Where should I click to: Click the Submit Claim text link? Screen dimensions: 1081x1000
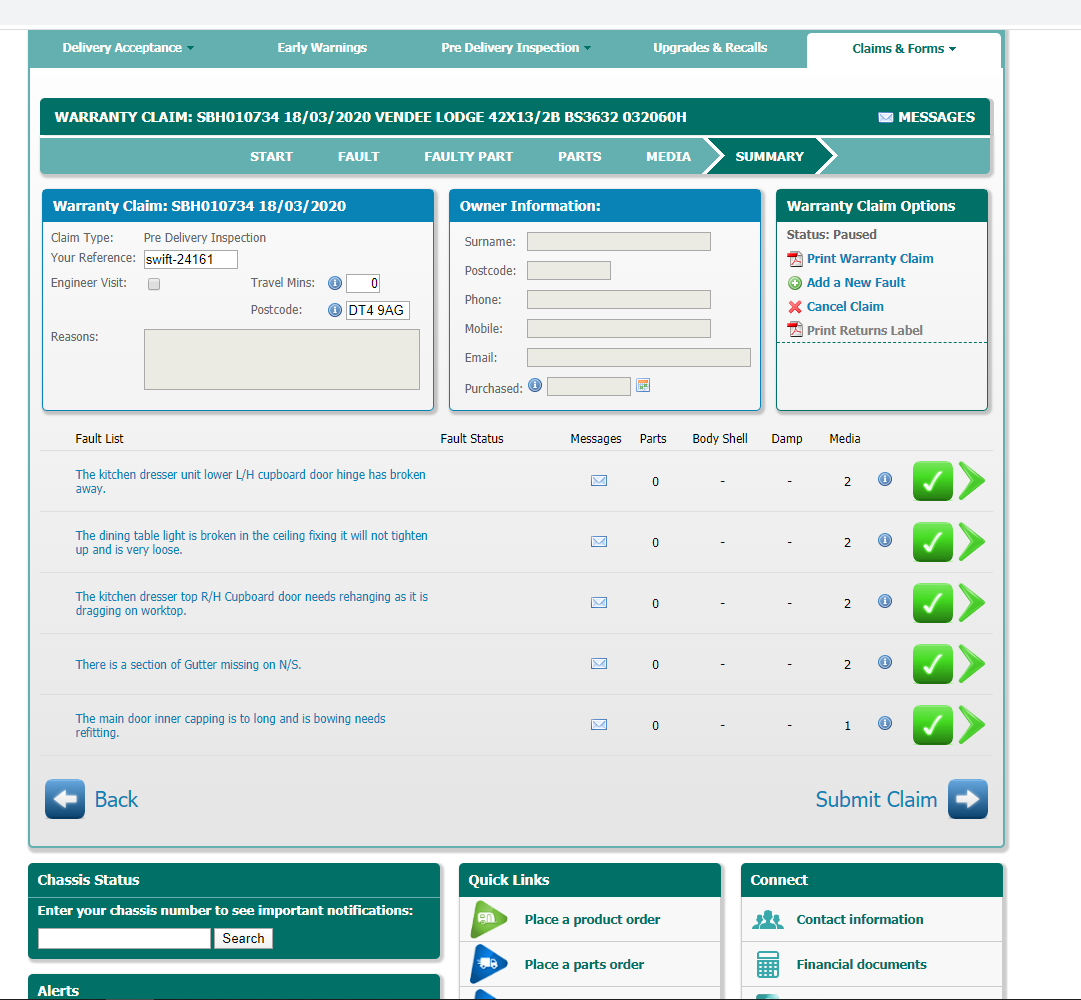coord(876,799)
